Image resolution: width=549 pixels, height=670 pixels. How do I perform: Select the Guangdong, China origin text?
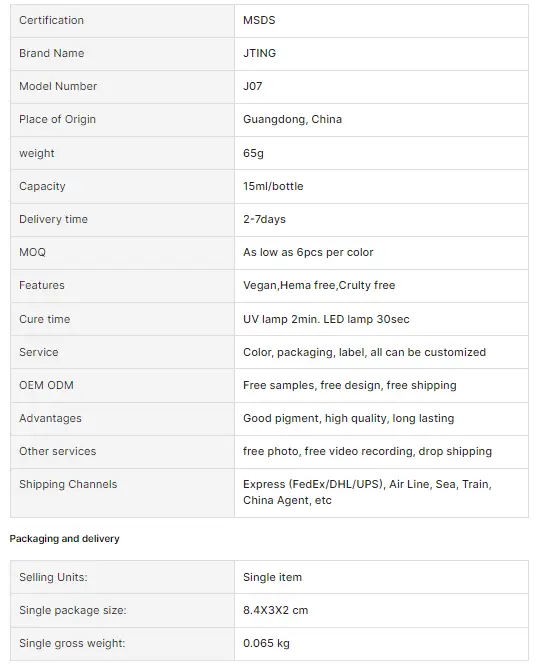coord(292,119)
